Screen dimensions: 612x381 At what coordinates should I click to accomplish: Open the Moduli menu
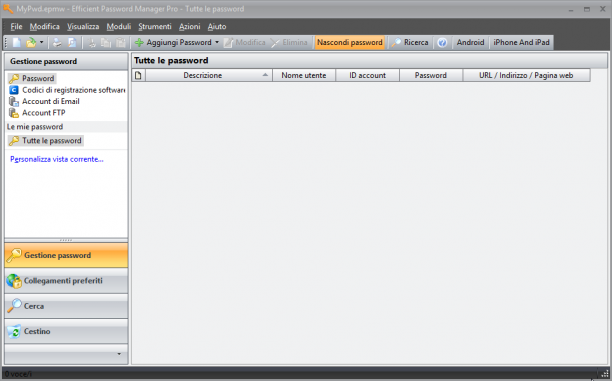point(119,27)
